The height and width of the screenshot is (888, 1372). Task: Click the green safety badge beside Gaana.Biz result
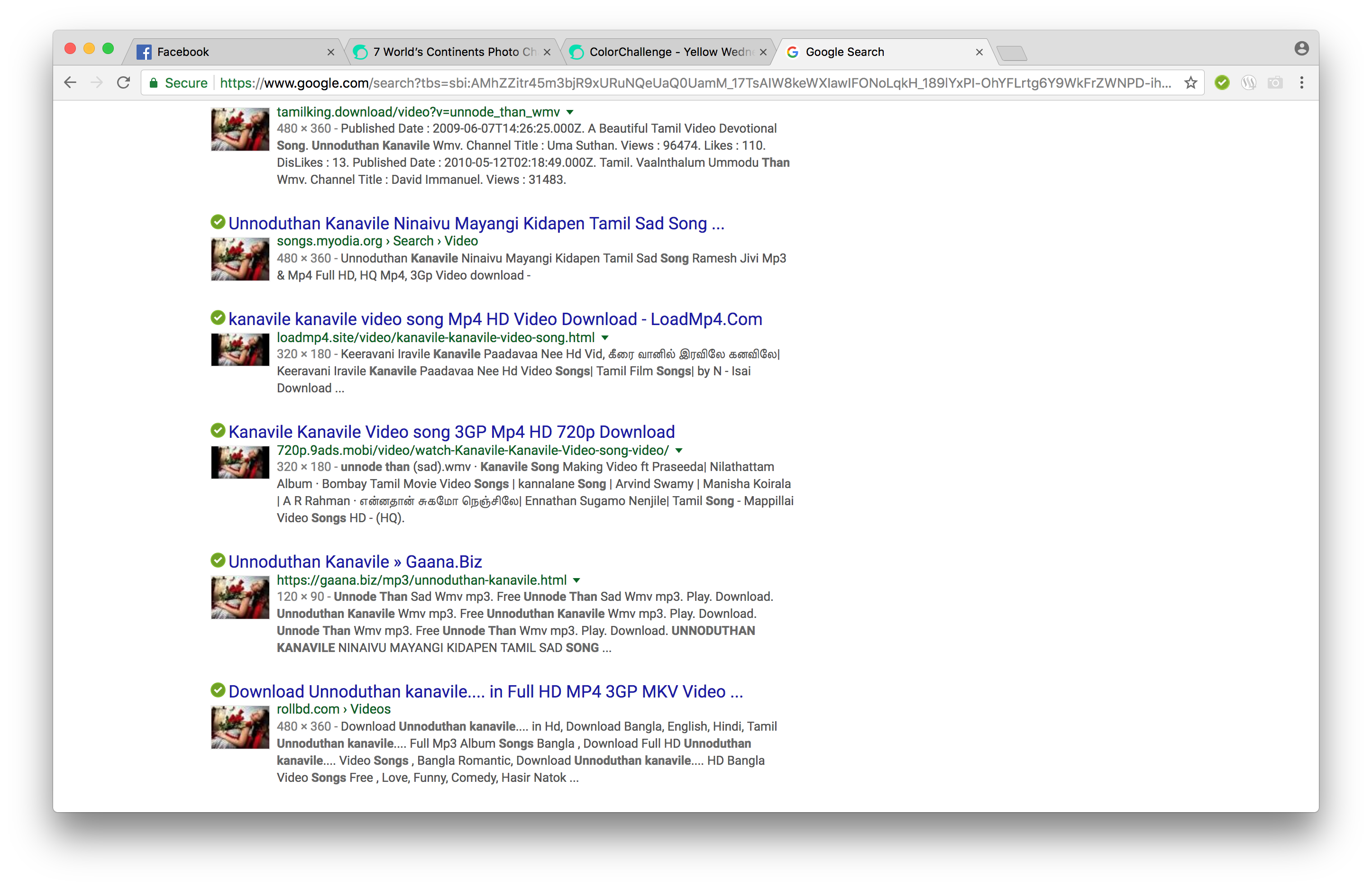point(218,560)
